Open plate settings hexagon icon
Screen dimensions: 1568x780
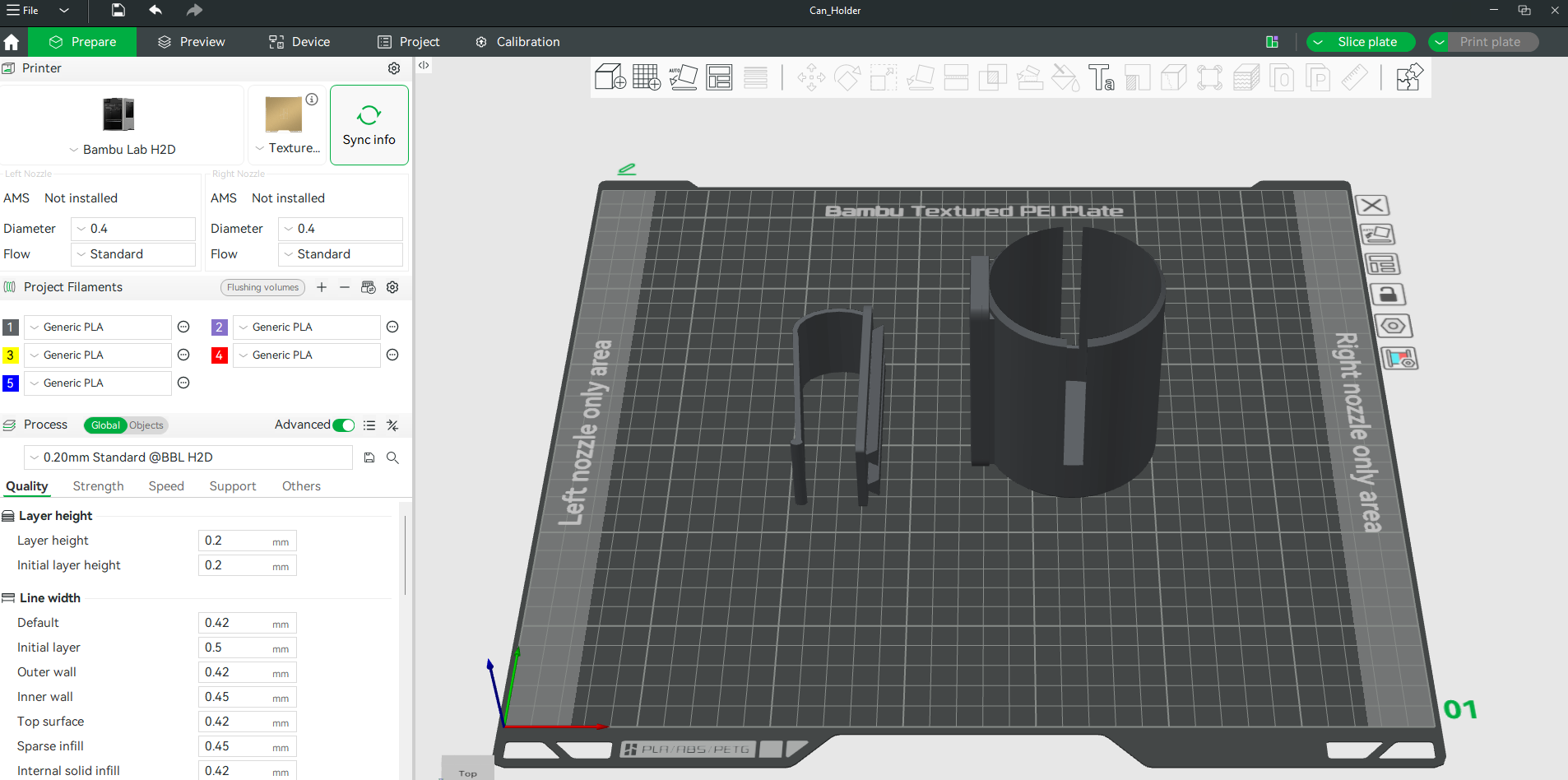[1393, 326]
